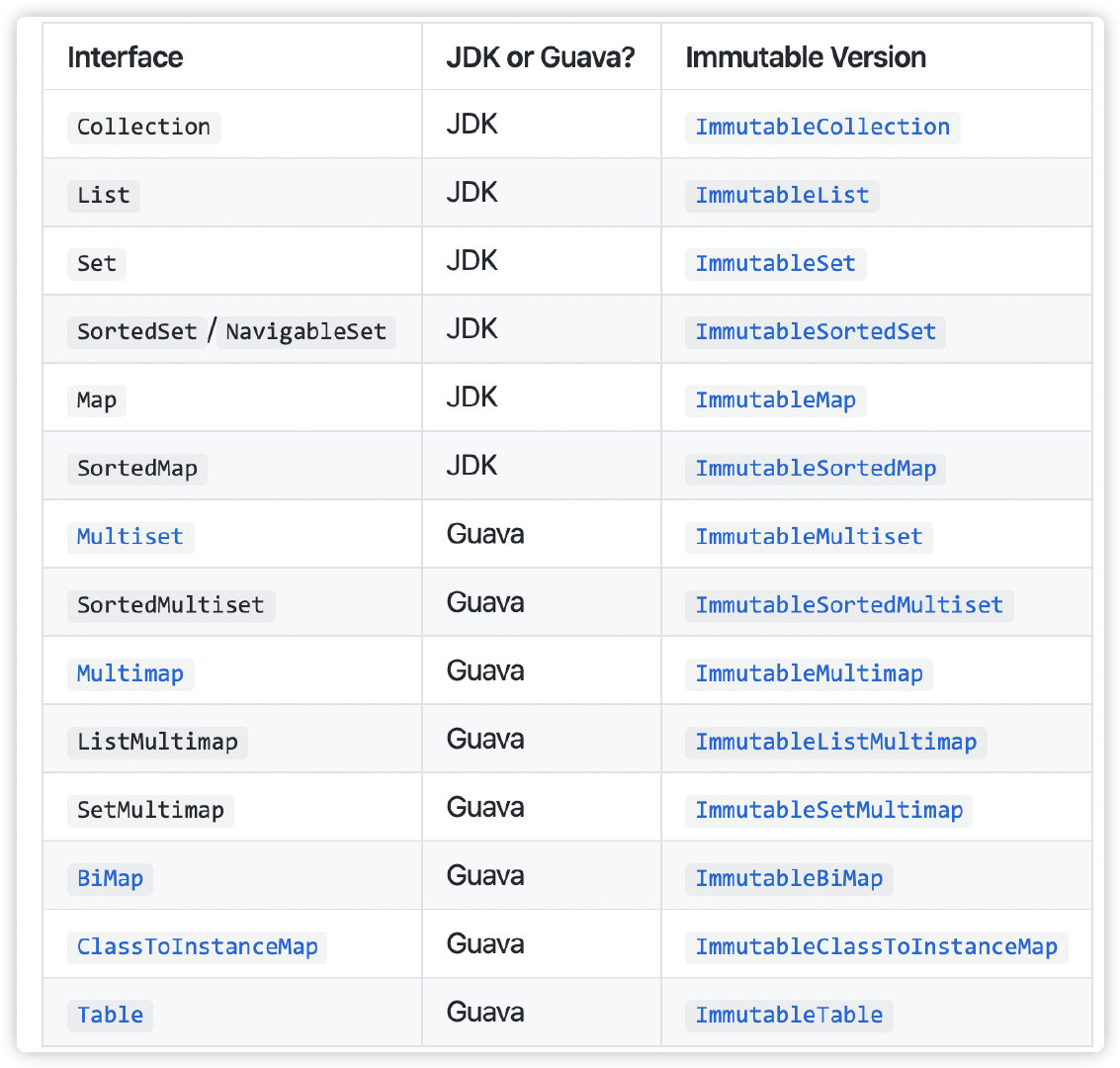Click the BiMap interface link

110,878
